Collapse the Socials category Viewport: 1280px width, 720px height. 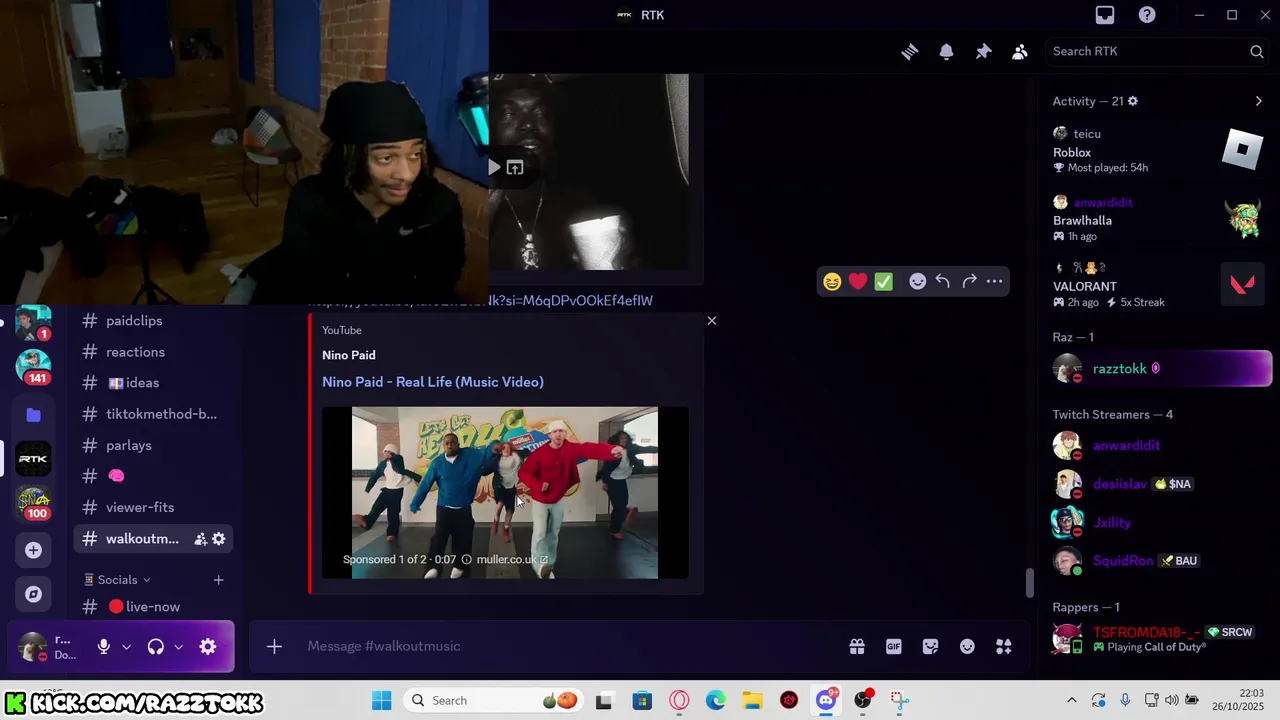(x=117, y=580)
